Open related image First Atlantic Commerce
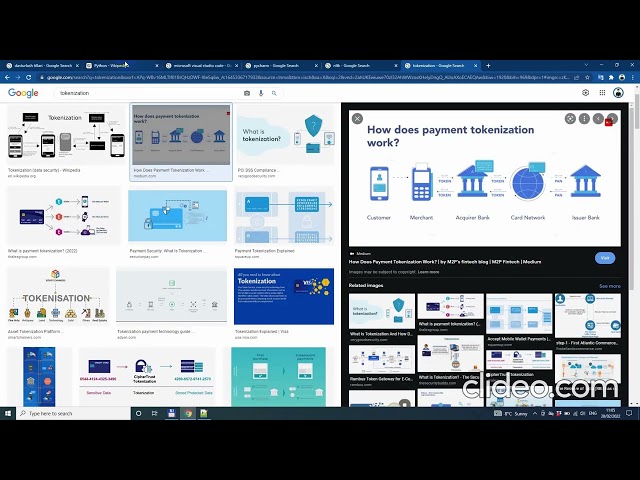 point(588,316)
